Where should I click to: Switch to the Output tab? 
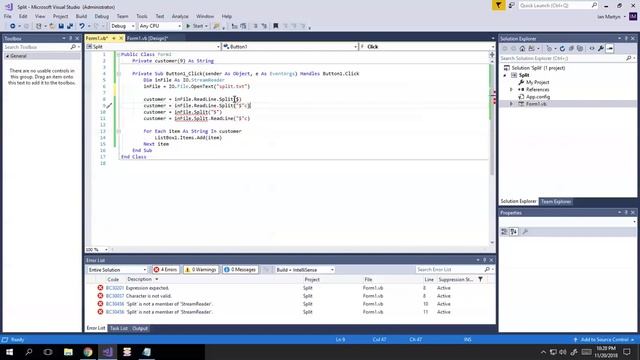[x=140, y=328]
